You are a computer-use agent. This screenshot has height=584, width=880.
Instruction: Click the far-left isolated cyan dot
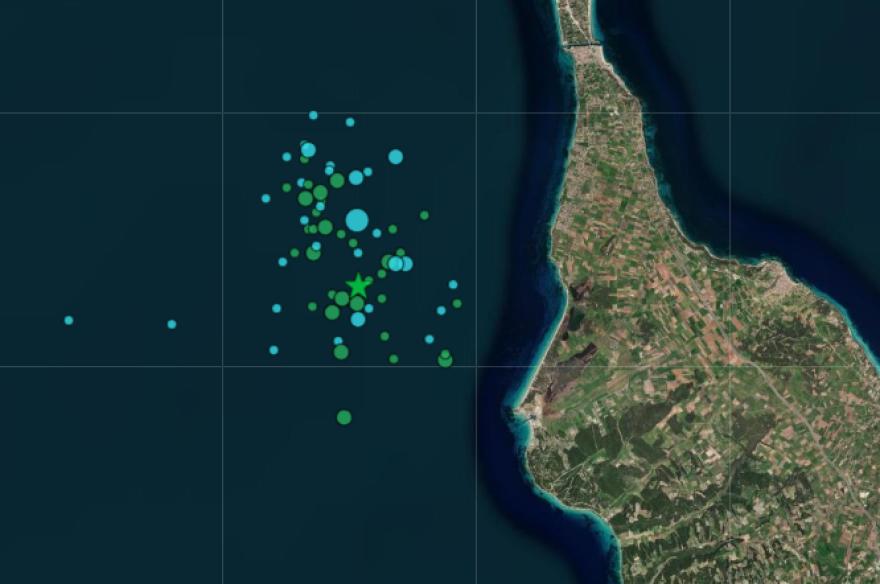[x=69, y=320]
